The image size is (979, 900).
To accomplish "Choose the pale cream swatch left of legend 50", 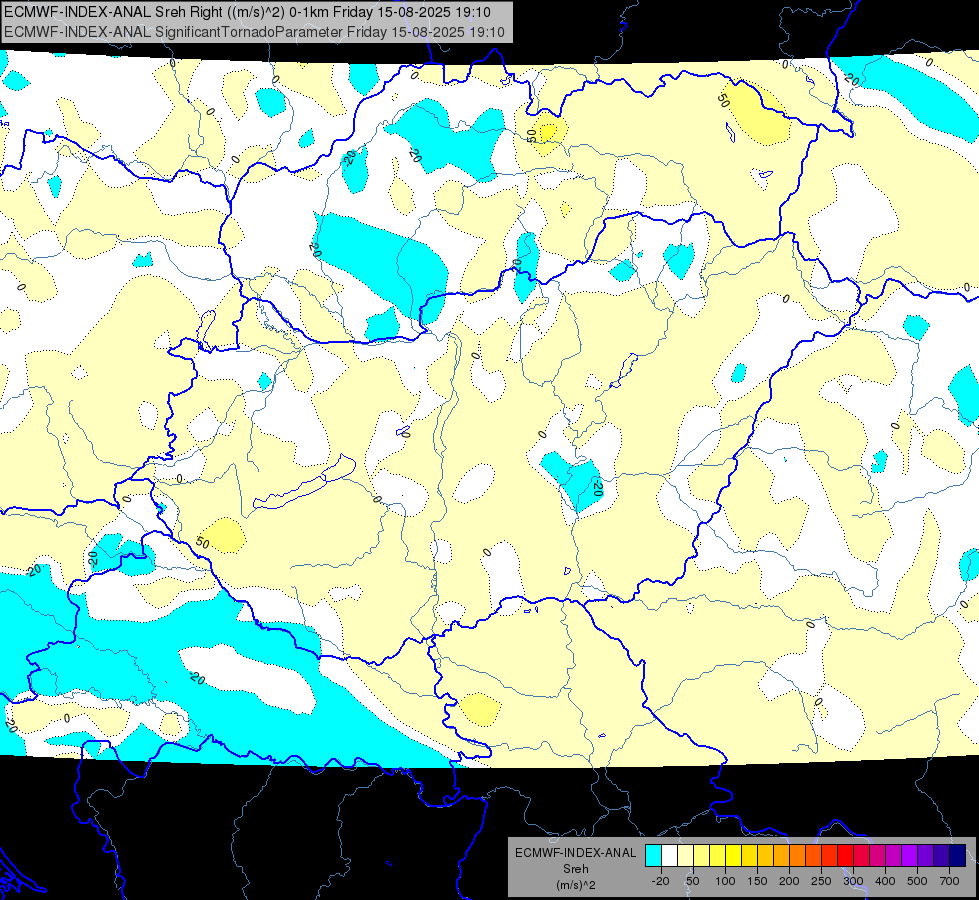I will 686,855.
